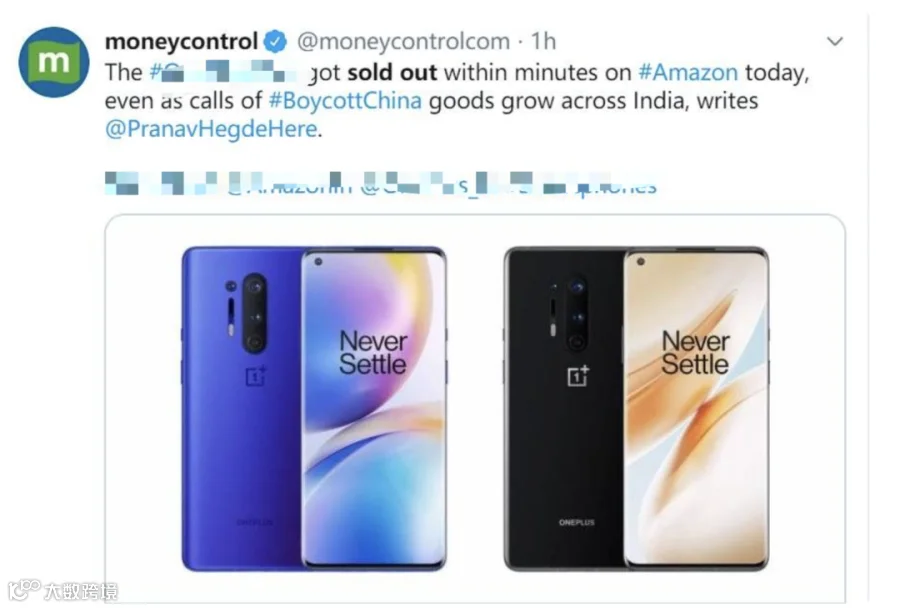Click the 1h timestamp

click(x=543, y=41)
